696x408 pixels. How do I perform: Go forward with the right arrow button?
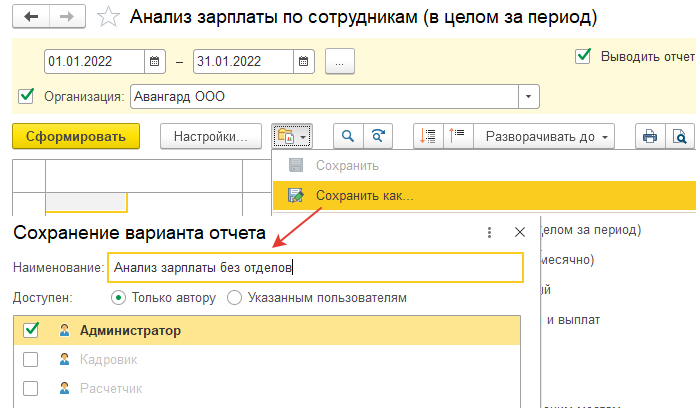point(67,17)
